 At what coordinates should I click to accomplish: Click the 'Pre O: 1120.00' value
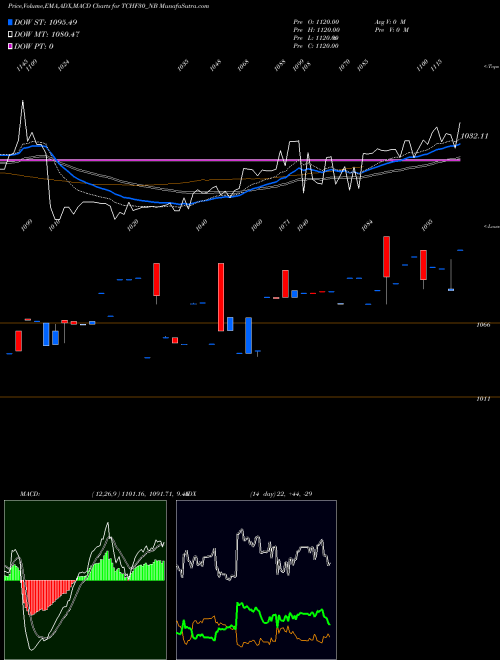[316, 22]
